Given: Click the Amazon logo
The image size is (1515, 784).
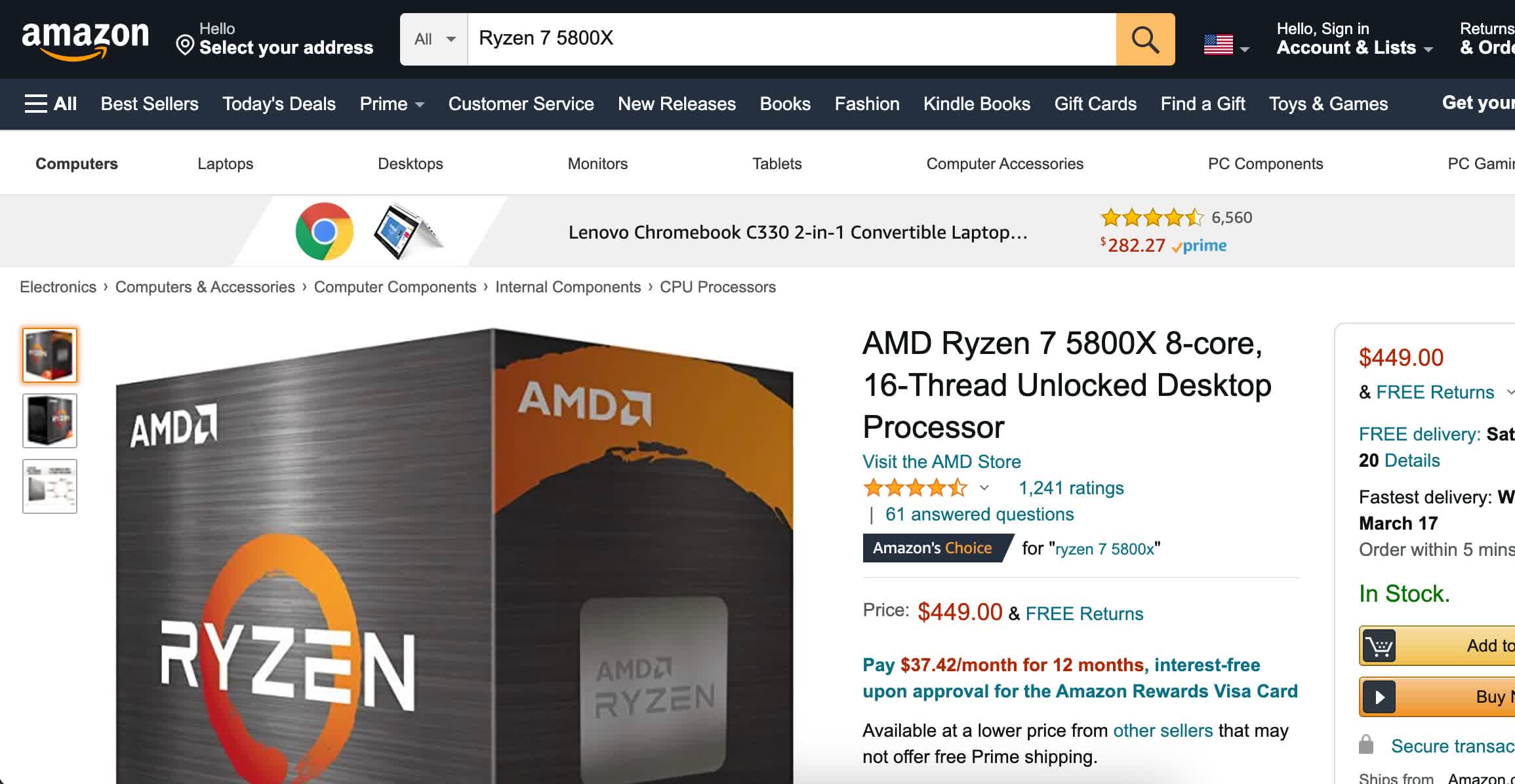Looking at the screenshot, I should tap(85, 39).
